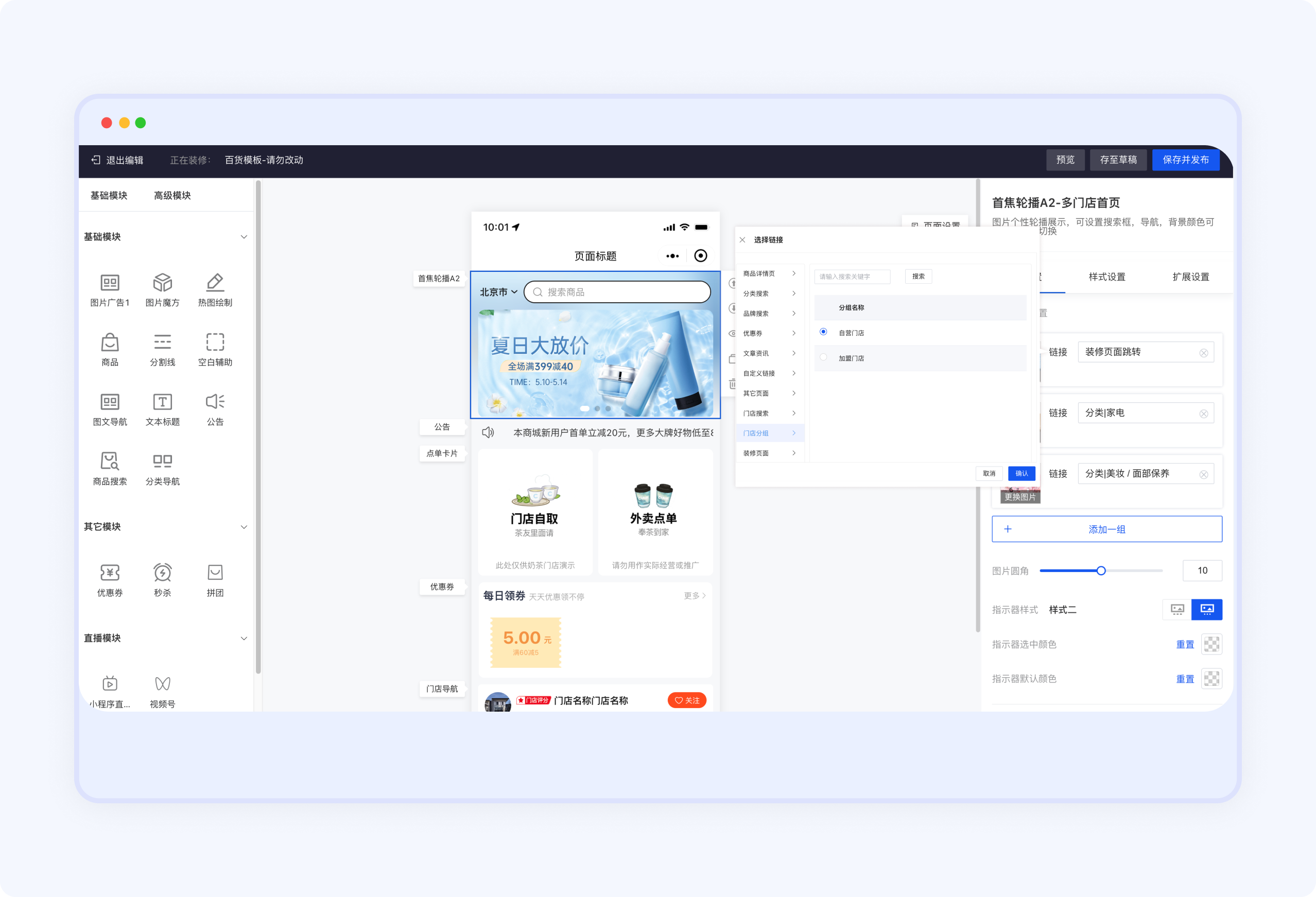Clear the 装修页面跳转 link field
The image size is (1316, 897).
click(1203, 353)
